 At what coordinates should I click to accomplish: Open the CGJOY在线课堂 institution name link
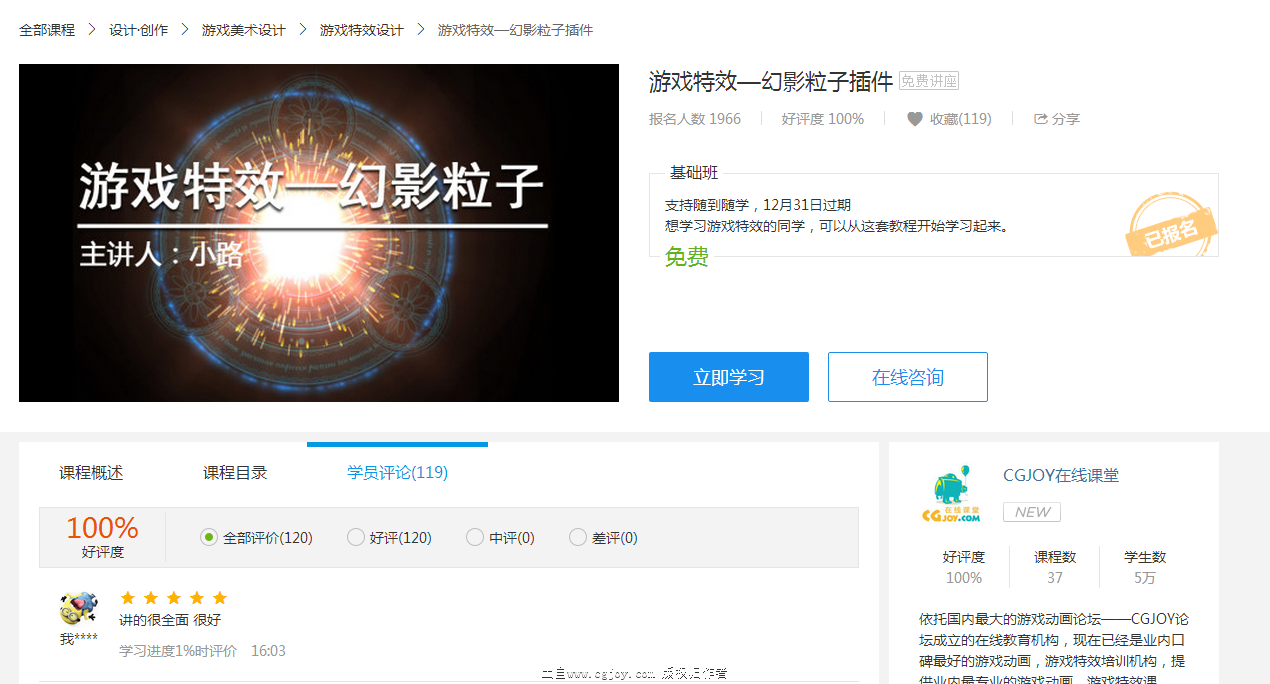click(x=1061, y=476)
